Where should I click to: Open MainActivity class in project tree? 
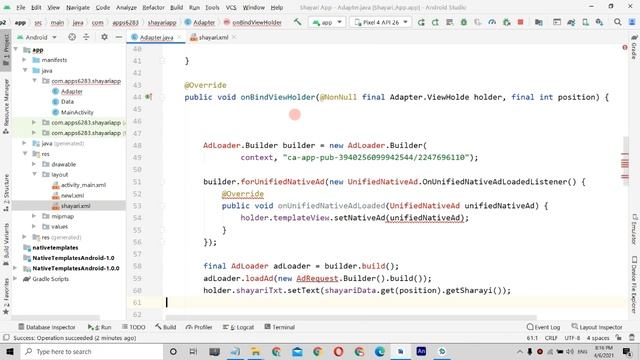(x=77, y=112)
